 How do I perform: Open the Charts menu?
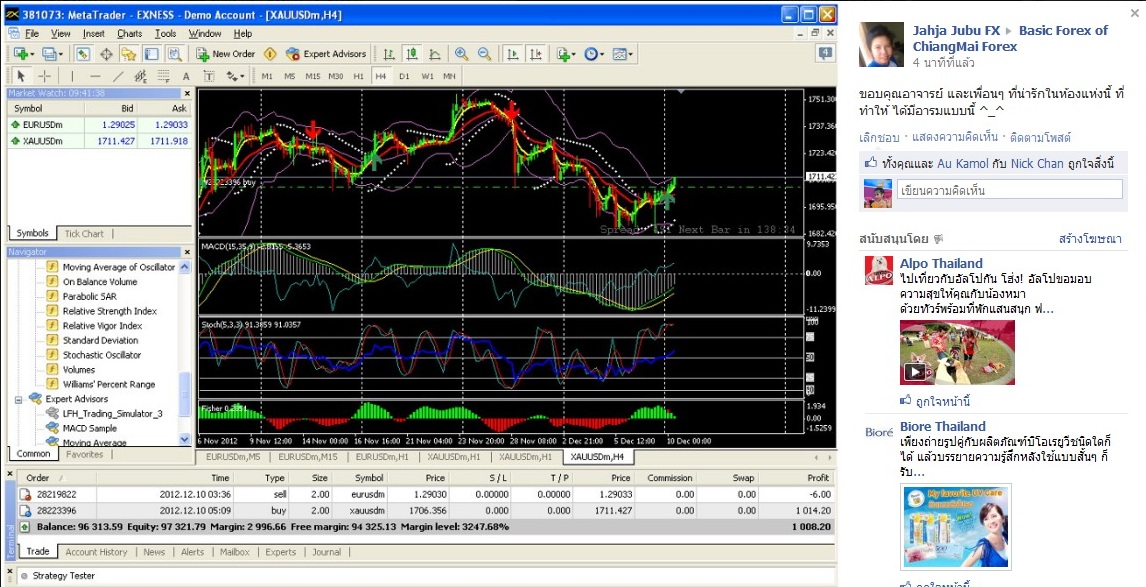click(129, 34)
